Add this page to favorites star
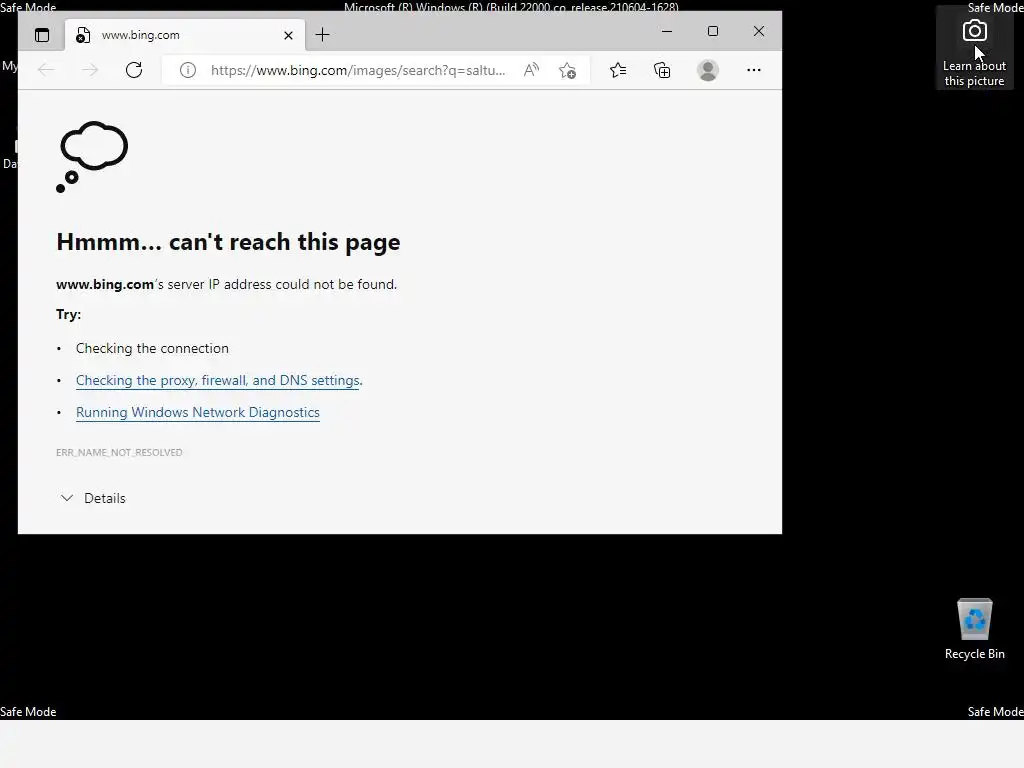The width and height of the screenshot is (1024, 768). (568, 71)
